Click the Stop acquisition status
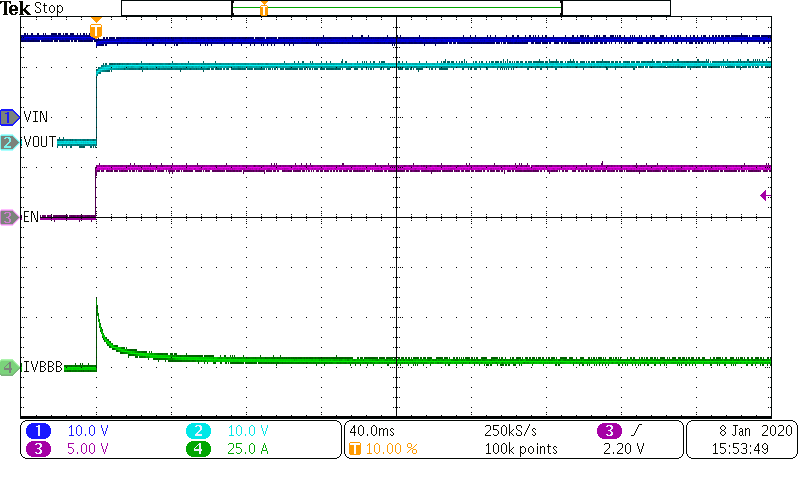This screenshot has height=480, width=800. tap(49, 8)
